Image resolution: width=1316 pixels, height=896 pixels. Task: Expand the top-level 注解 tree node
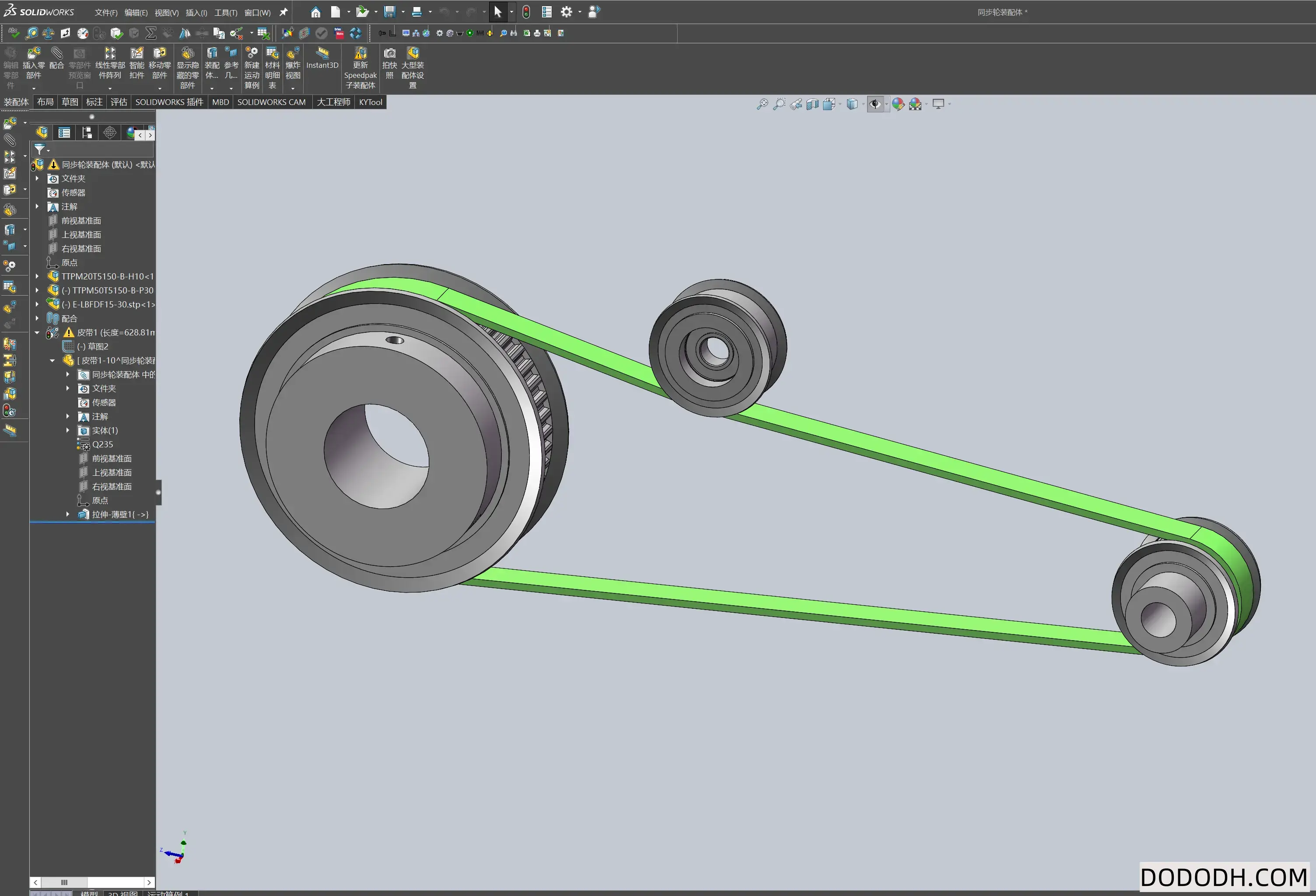pyautogui.click(x=37, y=206)
